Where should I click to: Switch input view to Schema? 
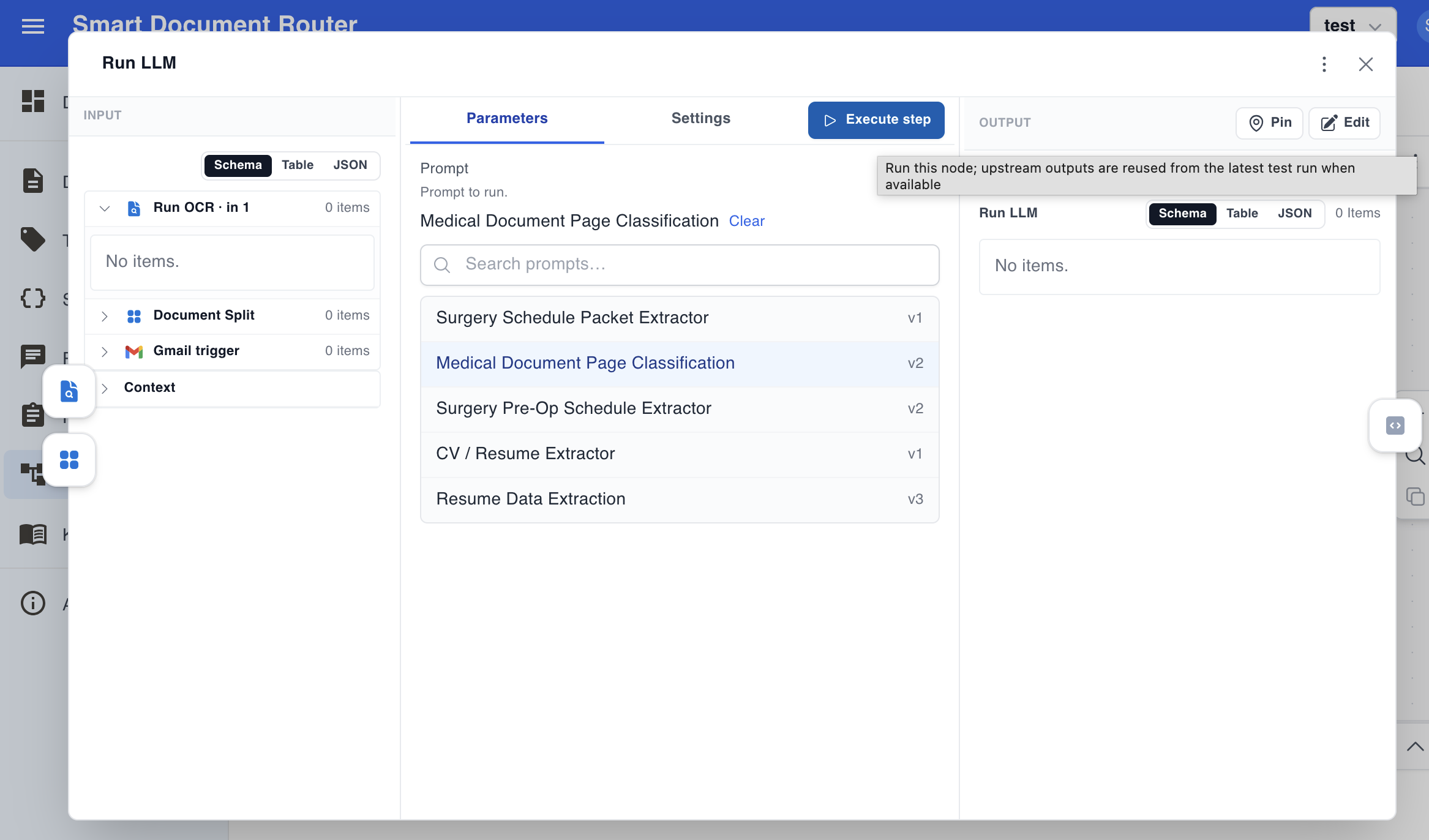click(238, 165)
